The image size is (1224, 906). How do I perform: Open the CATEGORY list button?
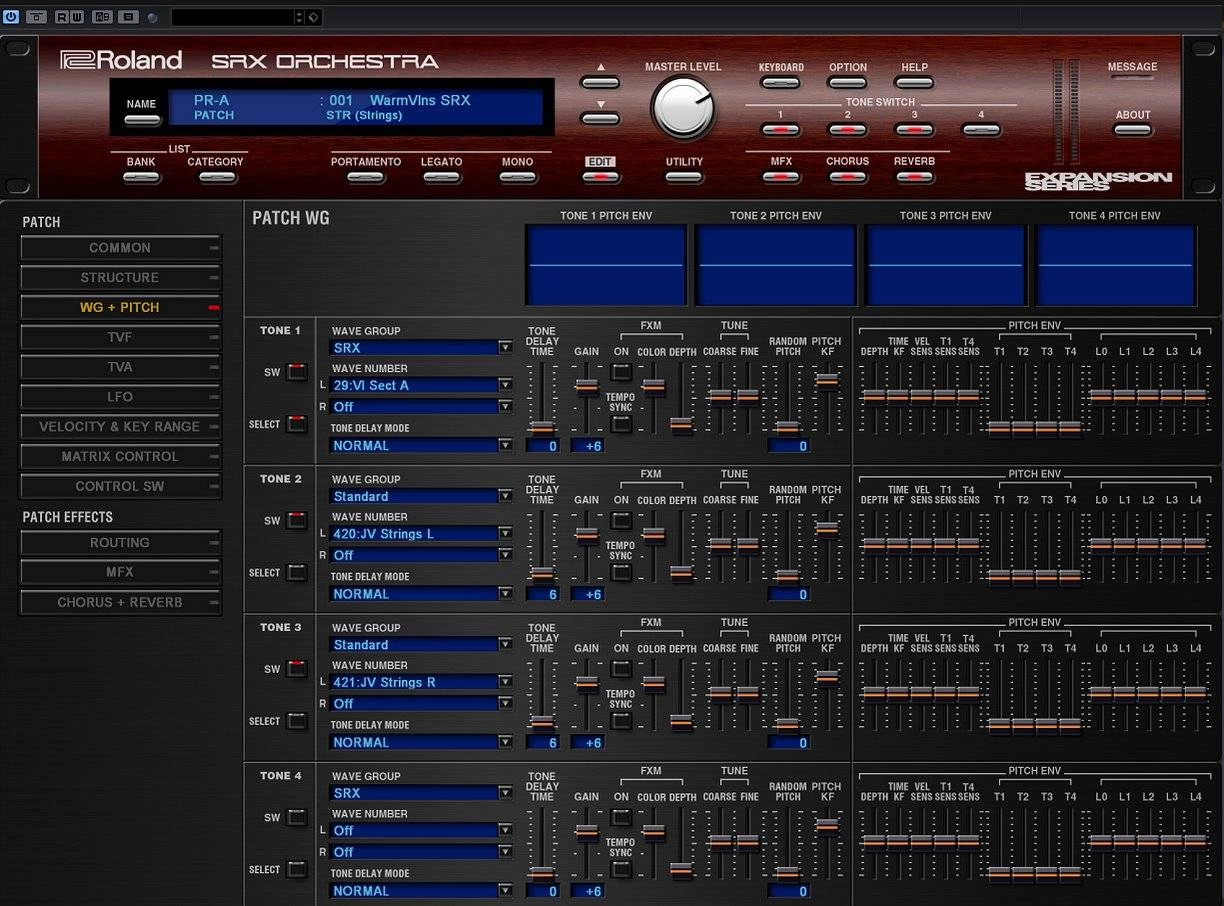click(215, 178)
